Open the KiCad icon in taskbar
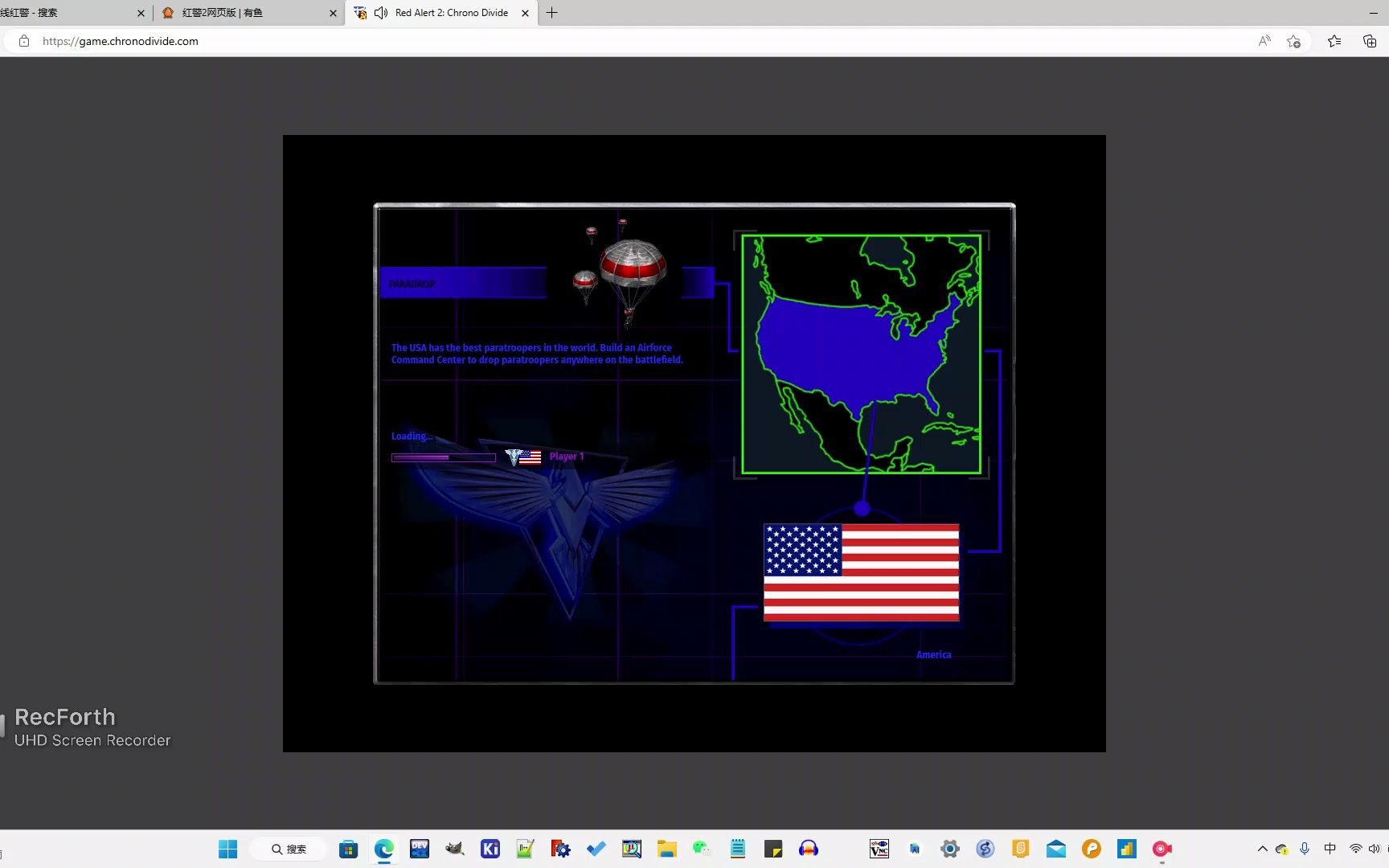The image size is (1389, 868). [490, 849]
